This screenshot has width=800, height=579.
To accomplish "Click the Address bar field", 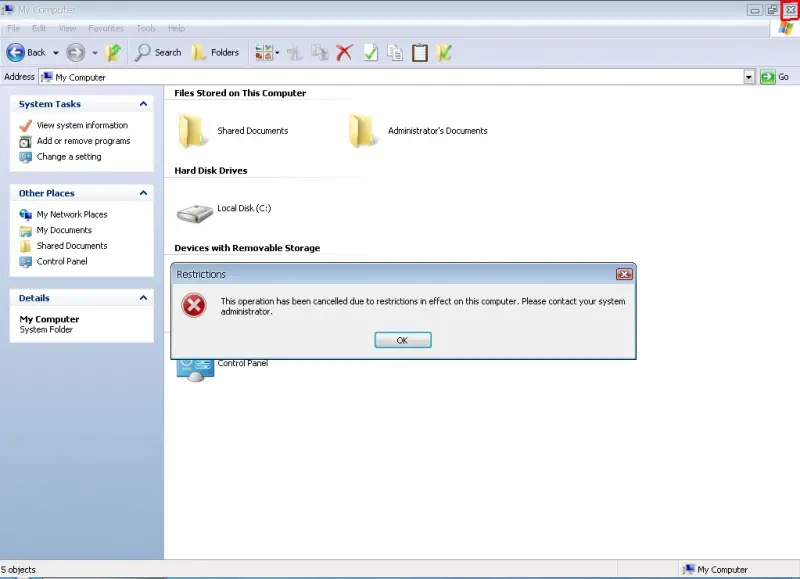I will click(x=391, y=77).
